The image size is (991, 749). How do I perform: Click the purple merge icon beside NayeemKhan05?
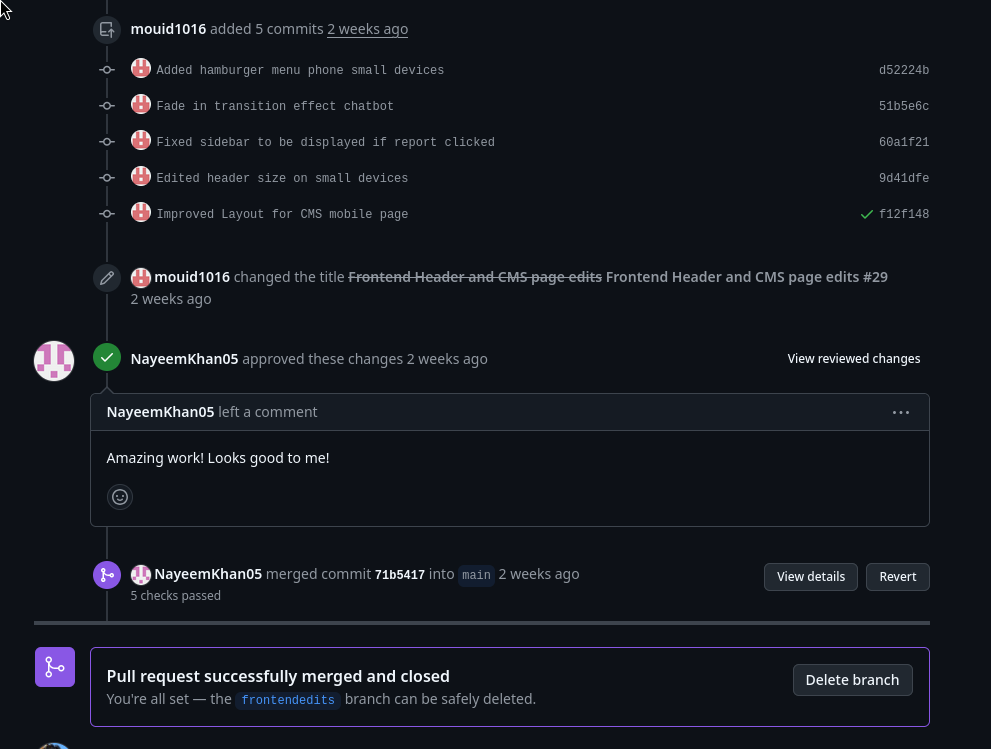point(107,575)
